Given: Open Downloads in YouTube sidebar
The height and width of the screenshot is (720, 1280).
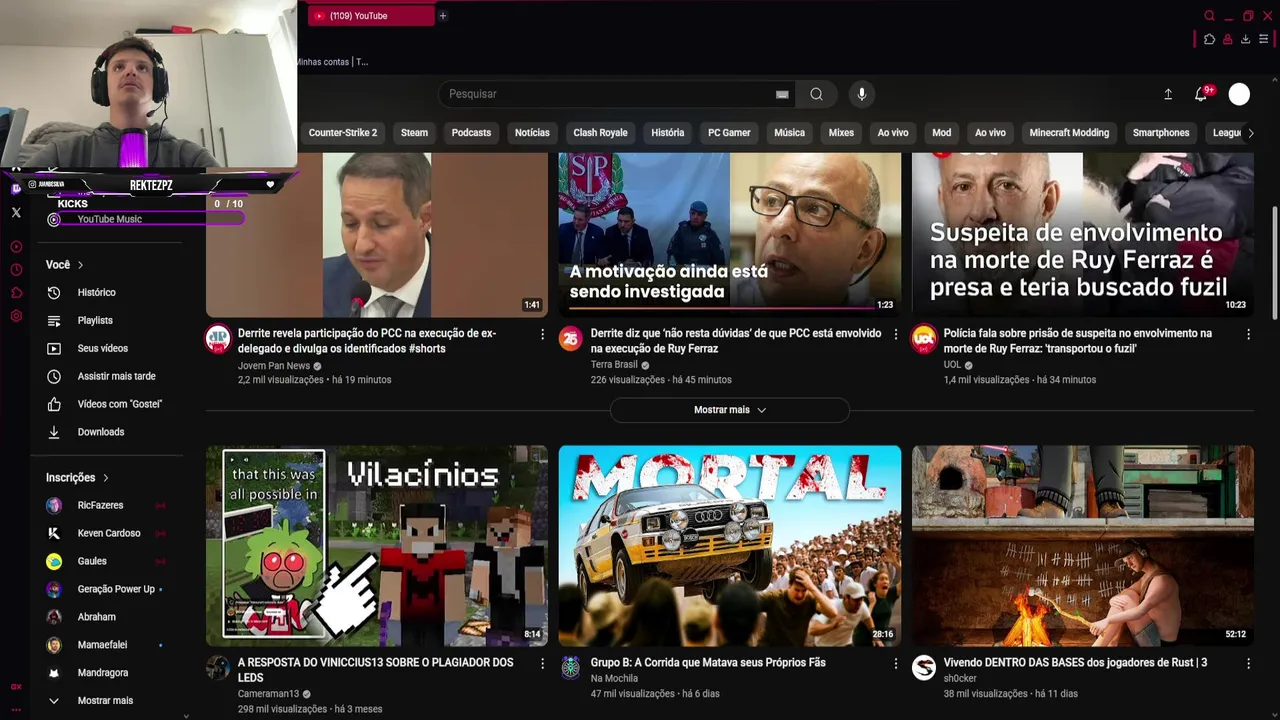Looking at the screenshot, I should coord(100,433).
